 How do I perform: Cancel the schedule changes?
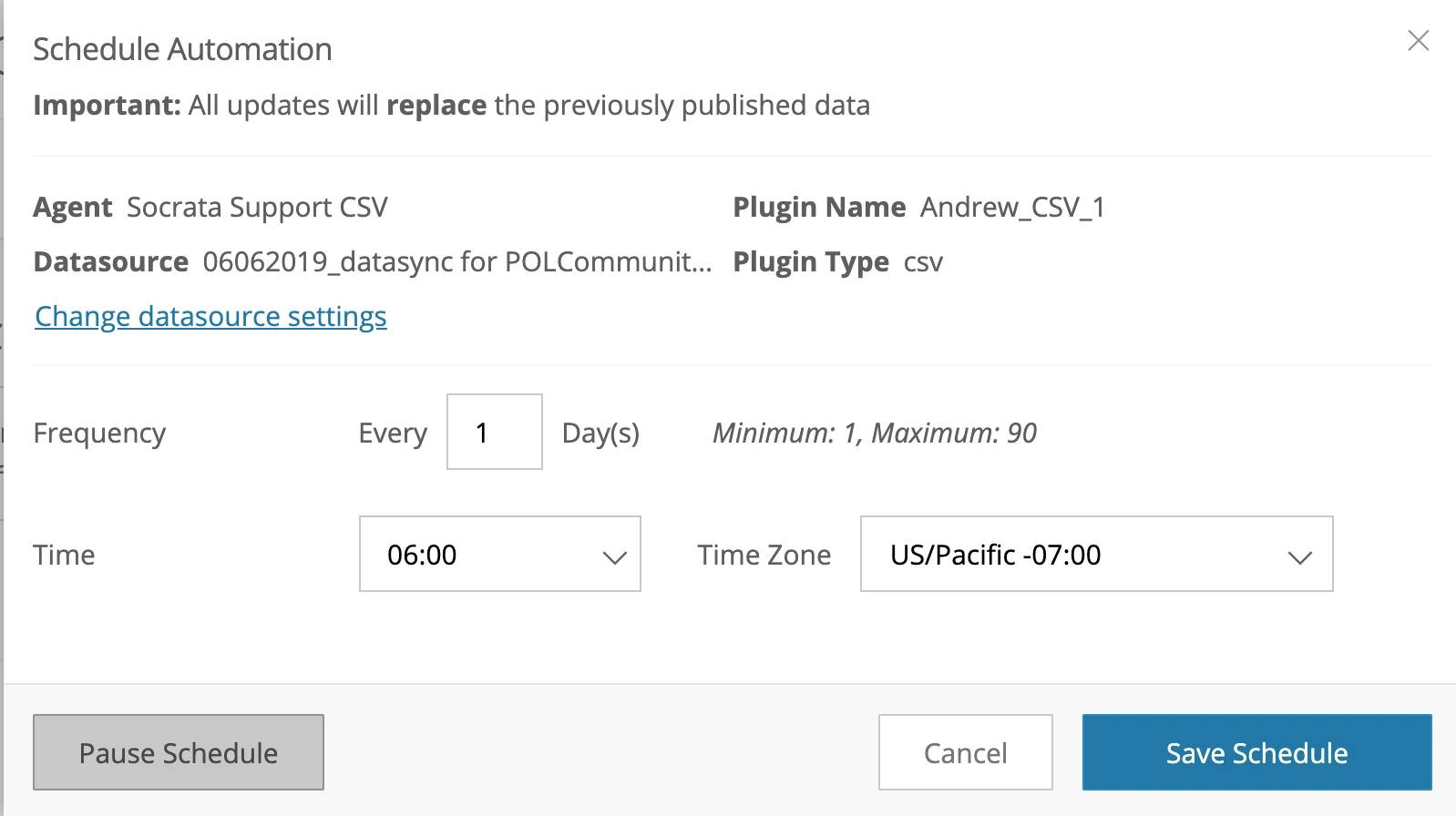pyautogui.click(x=966, y=752)
